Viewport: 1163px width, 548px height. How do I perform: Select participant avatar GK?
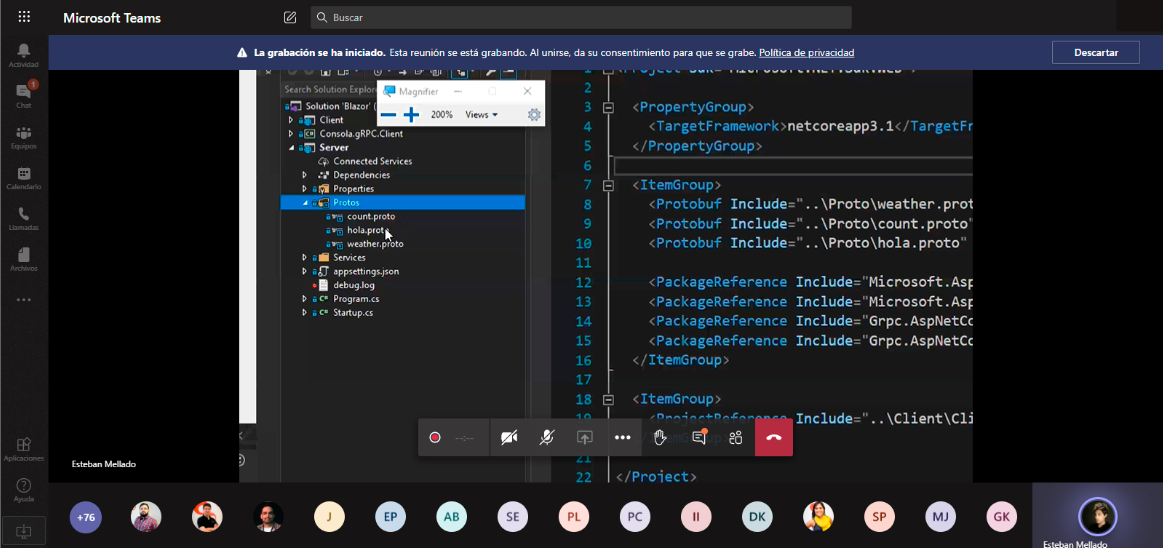pyautogui.click(x=1001, y=517)
